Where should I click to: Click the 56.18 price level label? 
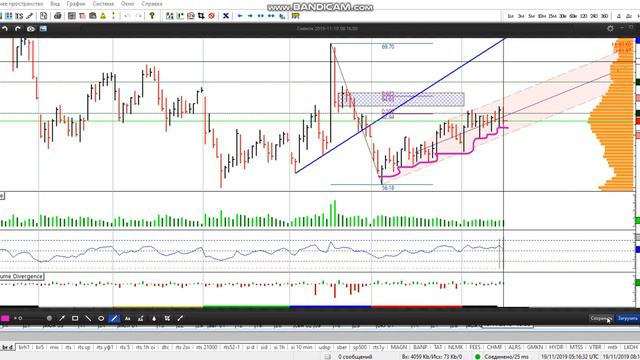click(x=388, y=188)
